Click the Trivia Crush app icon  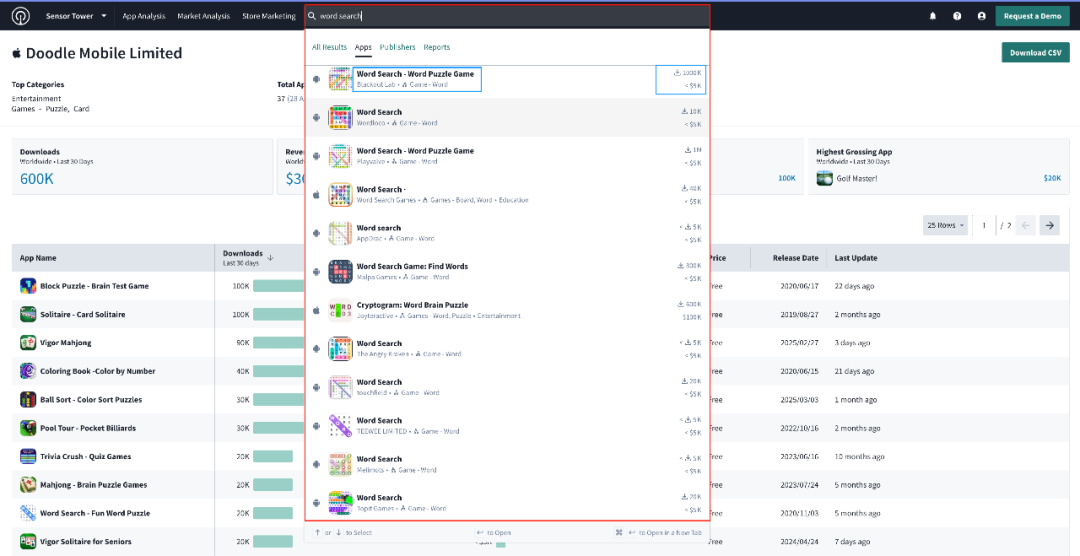click(x=28, y=456)
